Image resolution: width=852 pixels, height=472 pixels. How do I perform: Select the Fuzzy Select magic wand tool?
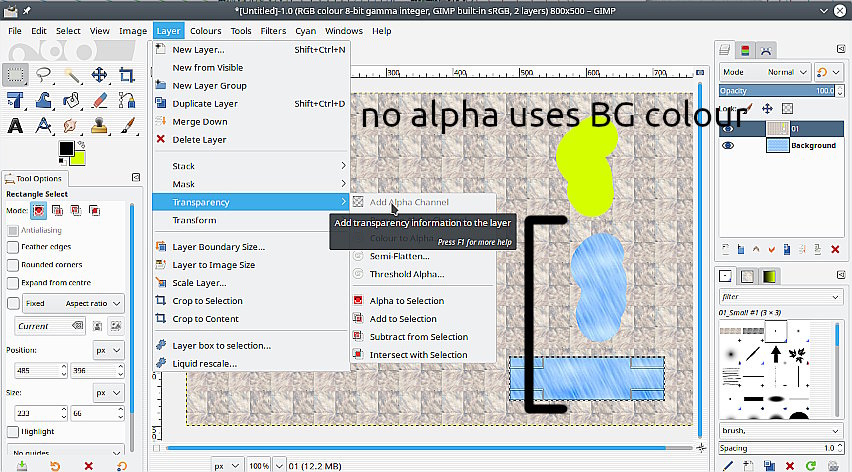tap(71, 74)
